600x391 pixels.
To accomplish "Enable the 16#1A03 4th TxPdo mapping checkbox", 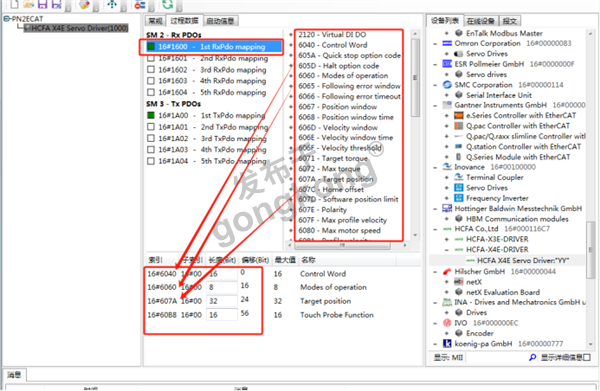I will pos(151,150).
